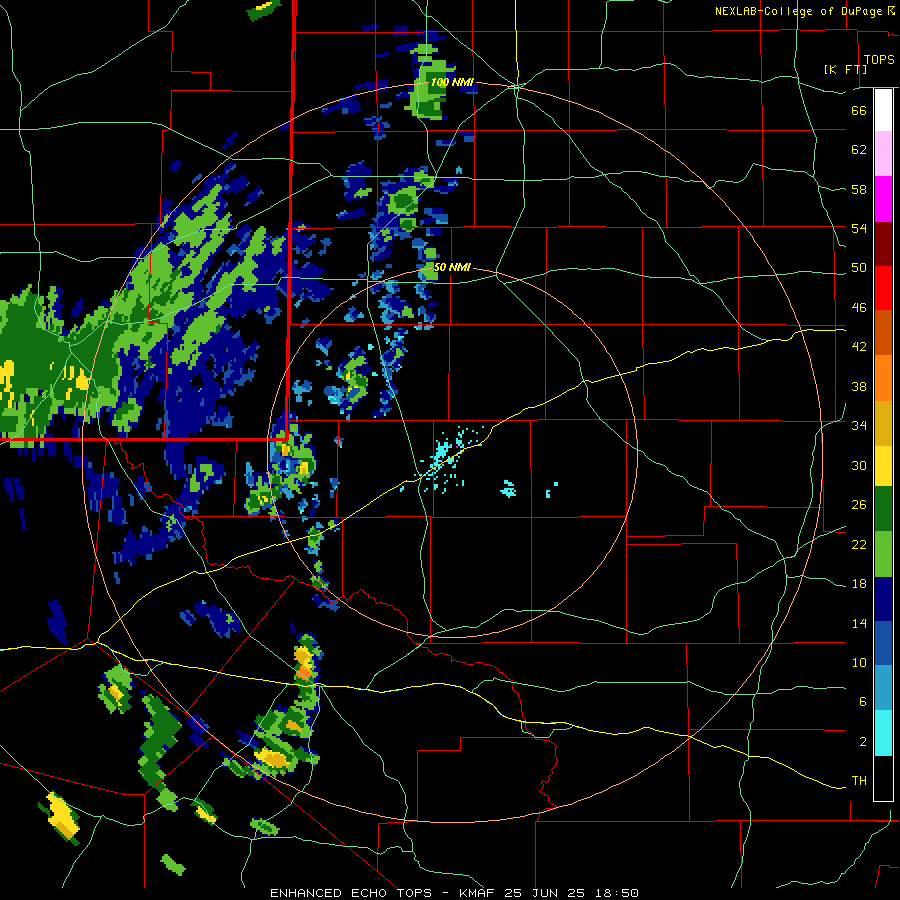Click the NEXLAB-College of DuPage label
This screenshot has width=900, height=900.
798,11
